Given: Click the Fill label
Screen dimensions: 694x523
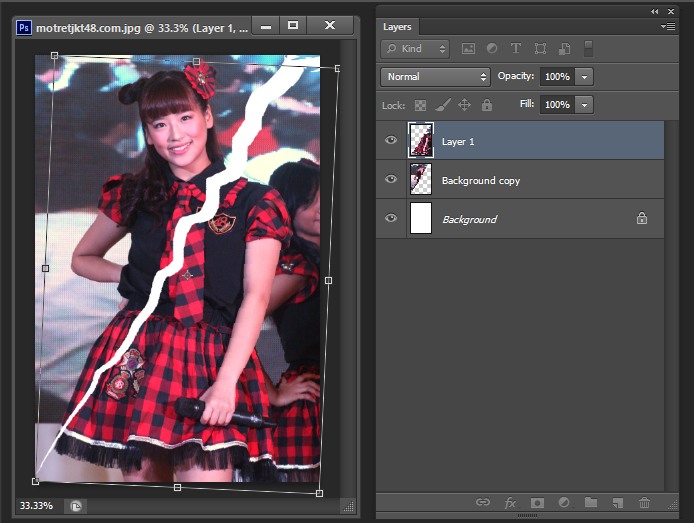Looking at the screenshot, I should pyautogui.click(x=527, y=104).
